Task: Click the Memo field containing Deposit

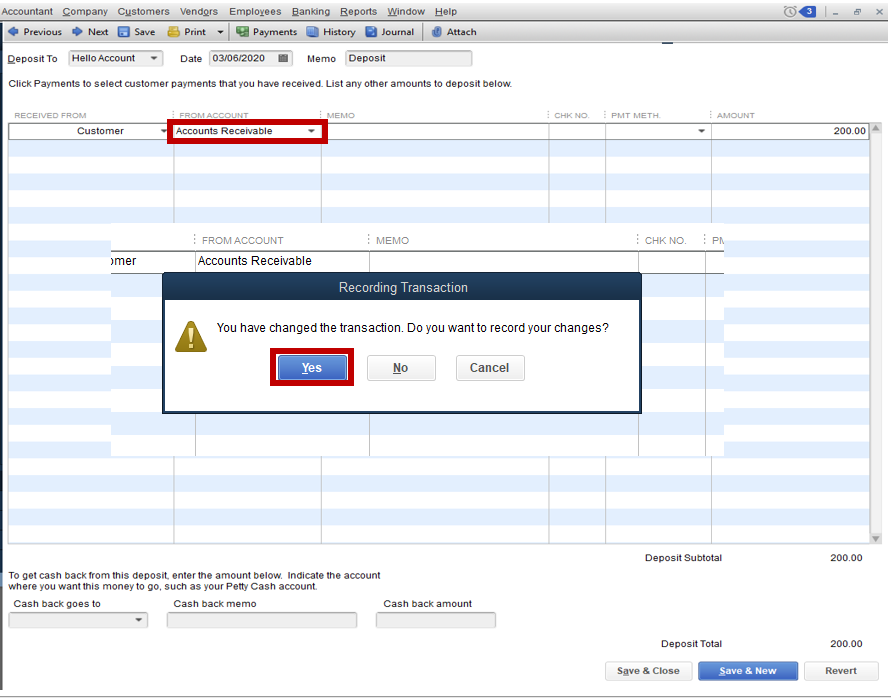Action: point(409,58)
